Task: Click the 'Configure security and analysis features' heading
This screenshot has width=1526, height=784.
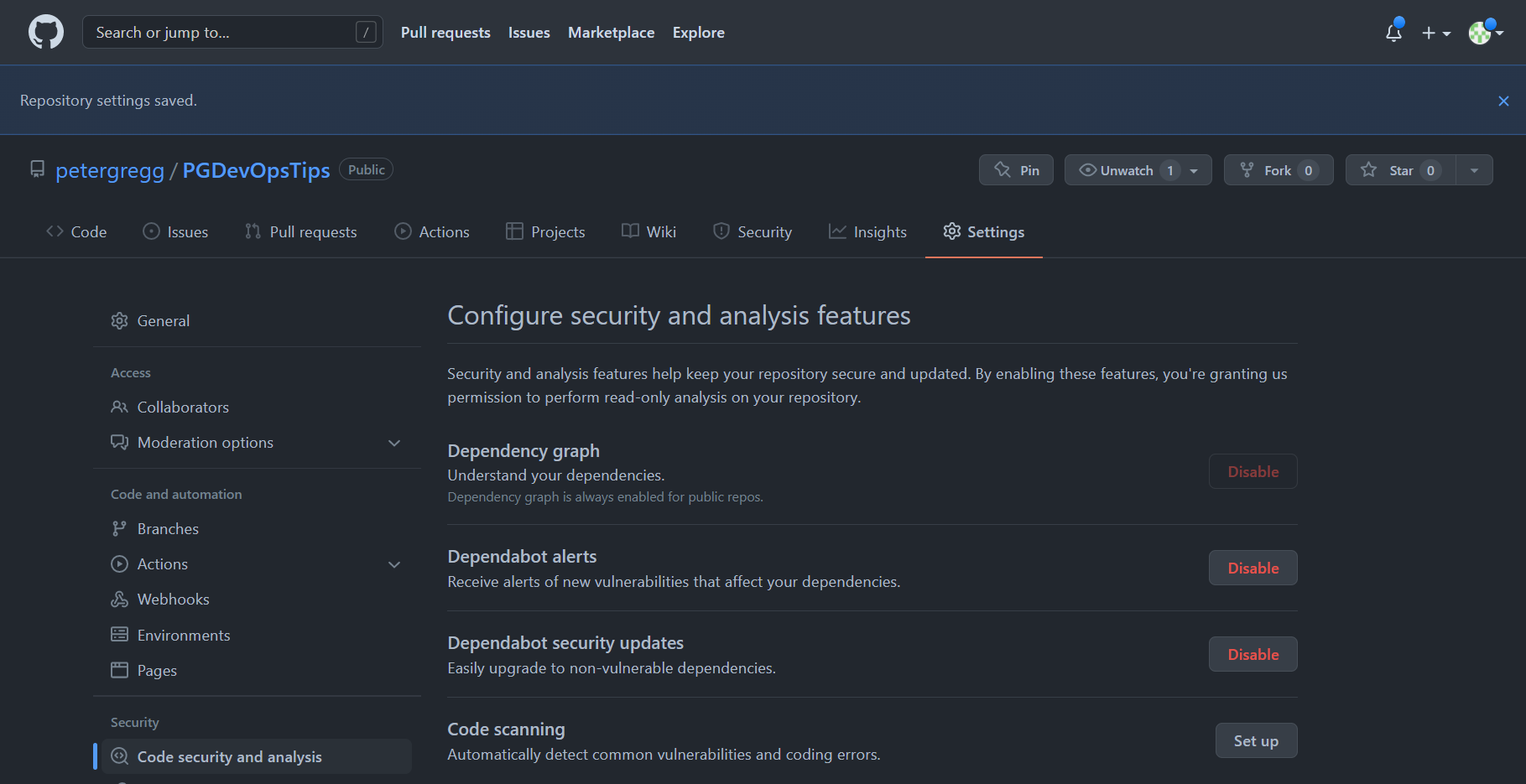Action: click(x=679, y=315)
